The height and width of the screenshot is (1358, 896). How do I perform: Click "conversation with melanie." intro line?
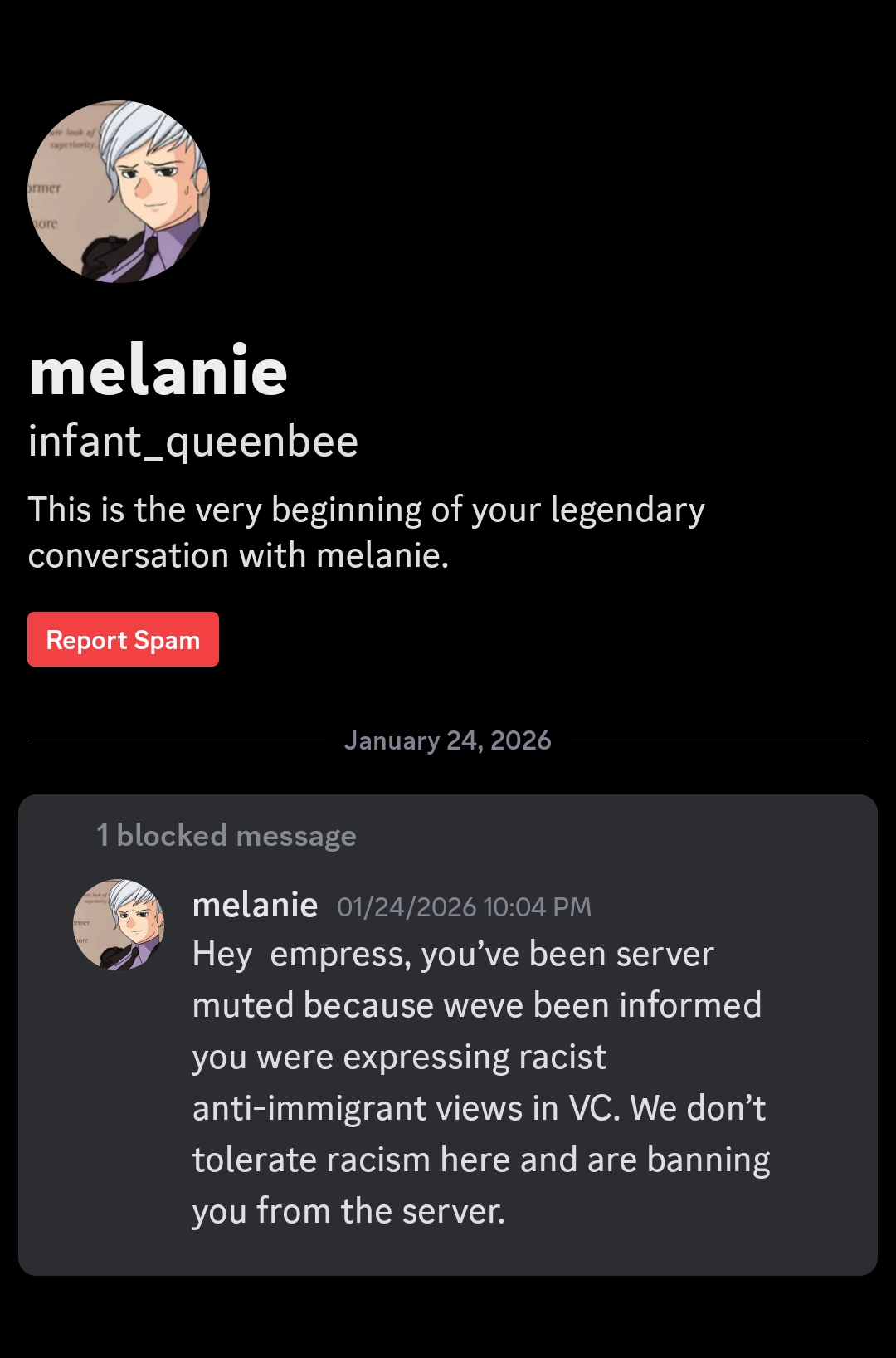238,555
